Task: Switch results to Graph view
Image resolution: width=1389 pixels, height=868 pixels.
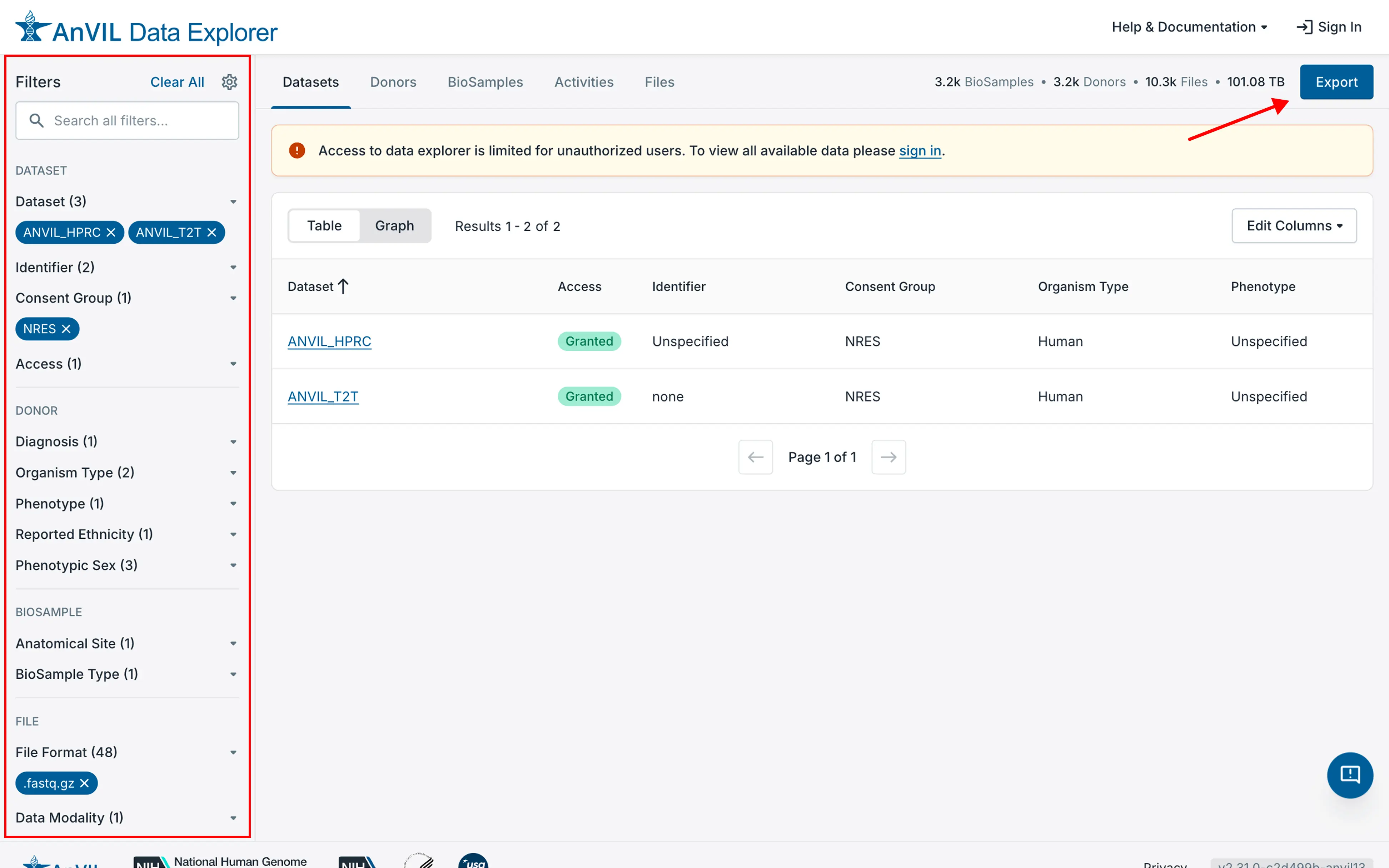Action: pos(394,225)
